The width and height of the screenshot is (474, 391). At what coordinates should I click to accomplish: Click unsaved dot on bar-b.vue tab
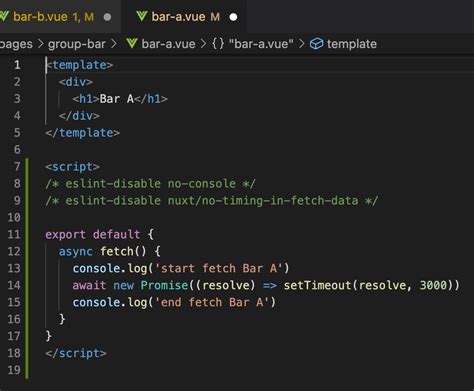[x=107, y=17]
